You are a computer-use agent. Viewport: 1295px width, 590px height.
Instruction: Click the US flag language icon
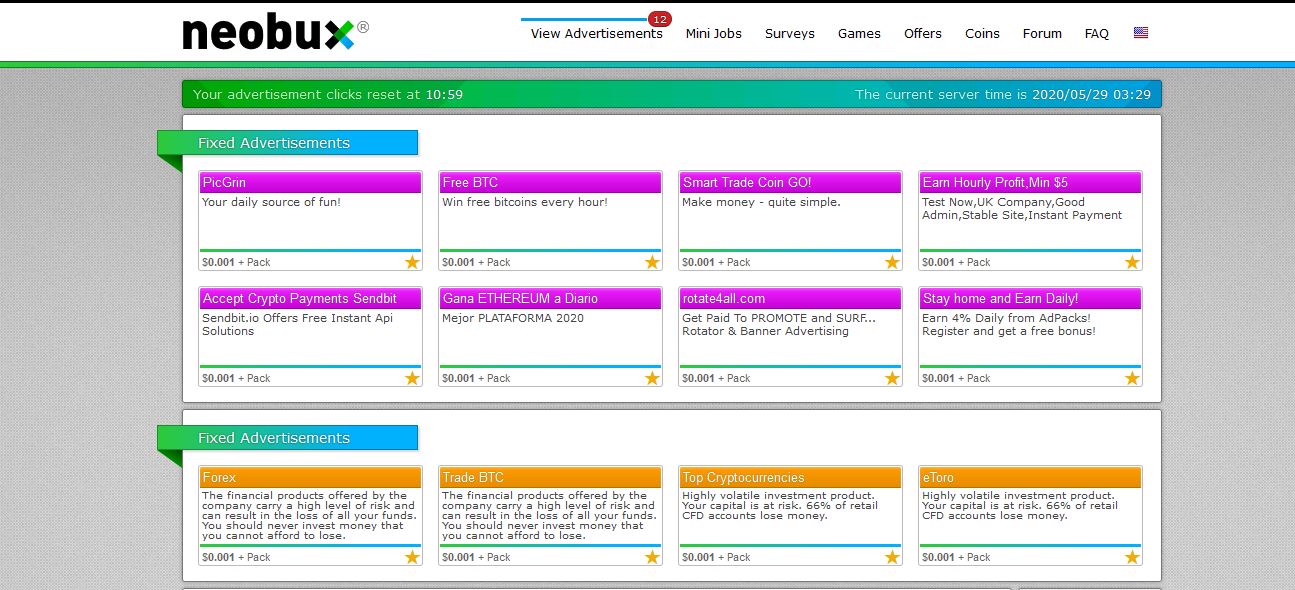coord(1141,33)
